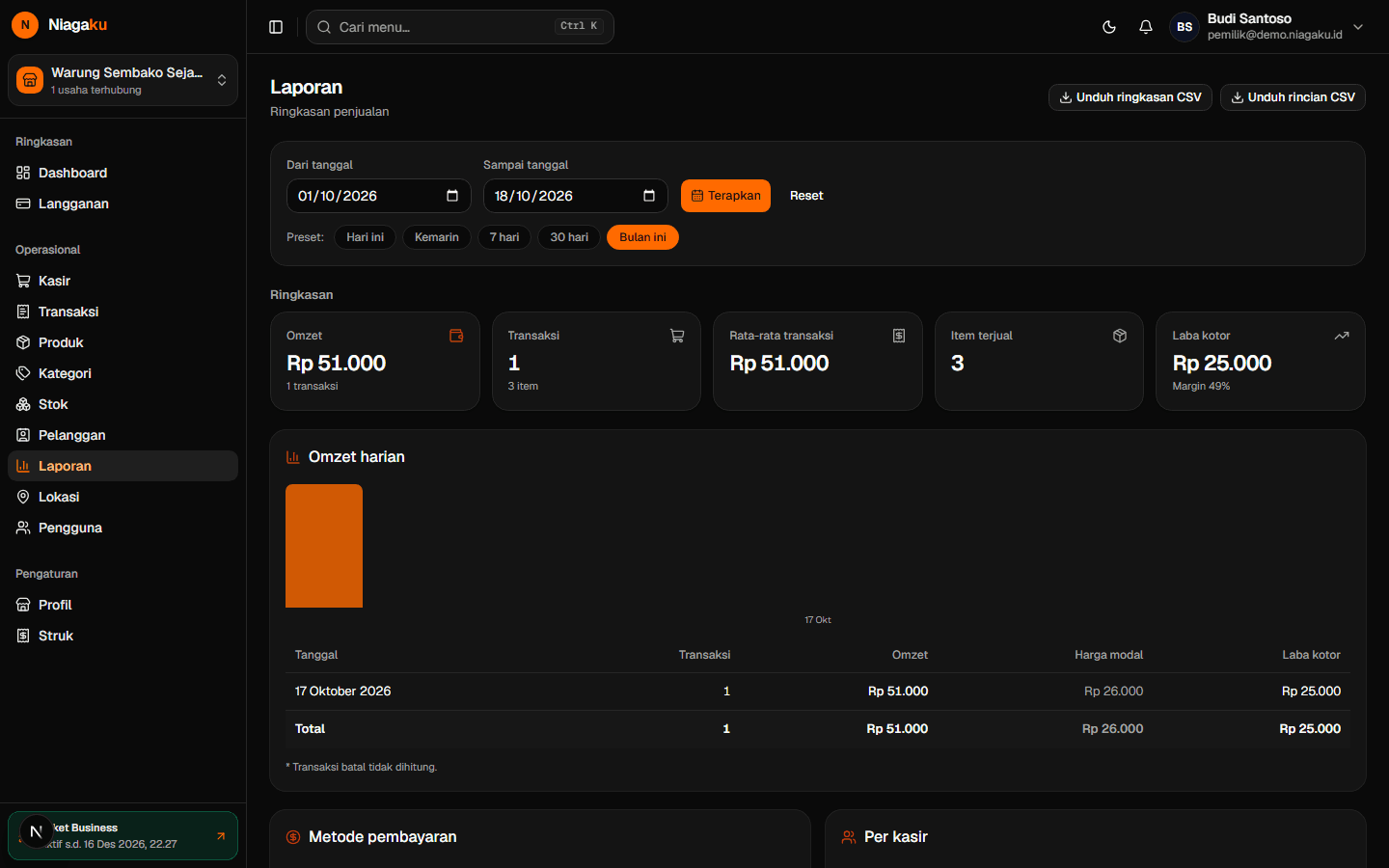Open notifications bell
The height and width of the screenshot is (868, 1389).
pyautogui.click(x=1146, y=27)
